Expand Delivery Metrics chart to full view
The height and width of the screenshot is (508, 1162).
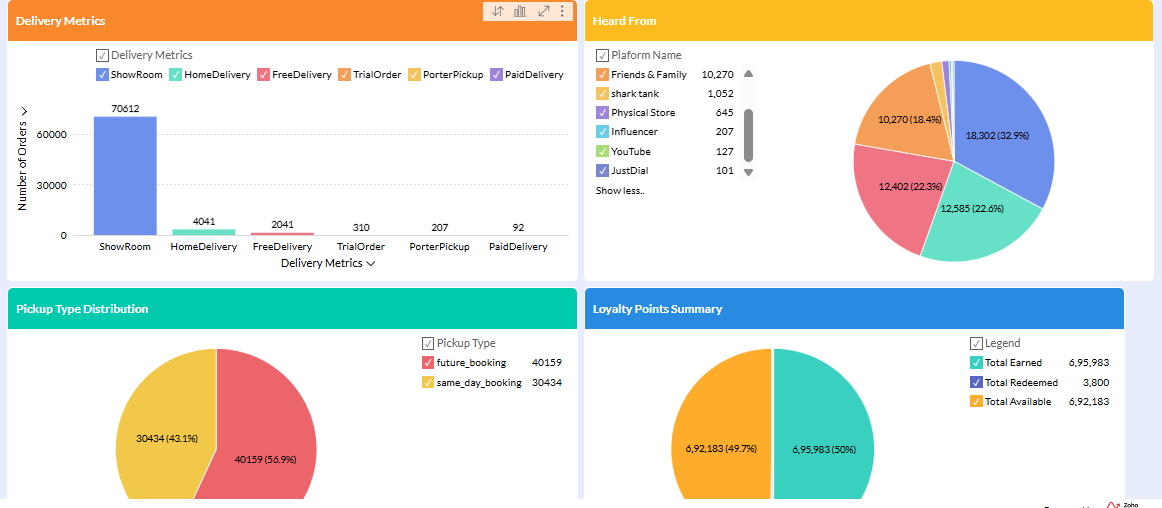point(543,11)
